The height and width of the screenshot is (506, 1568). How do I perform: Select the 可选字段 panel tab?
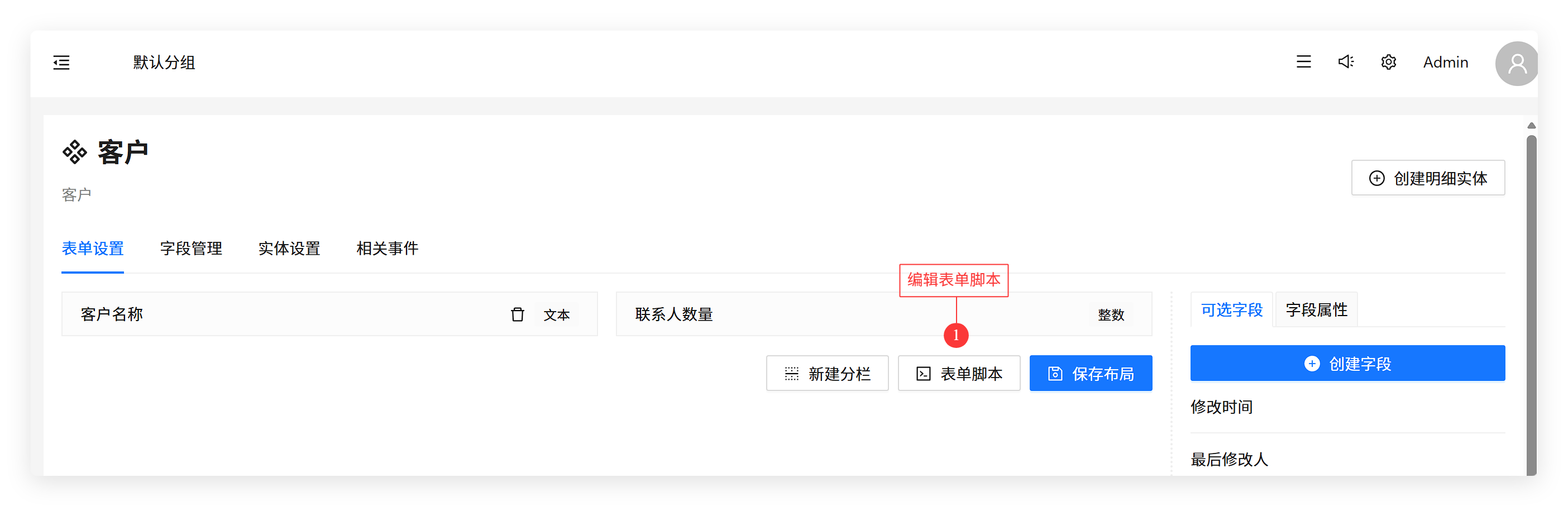(x=1231, y=310)
